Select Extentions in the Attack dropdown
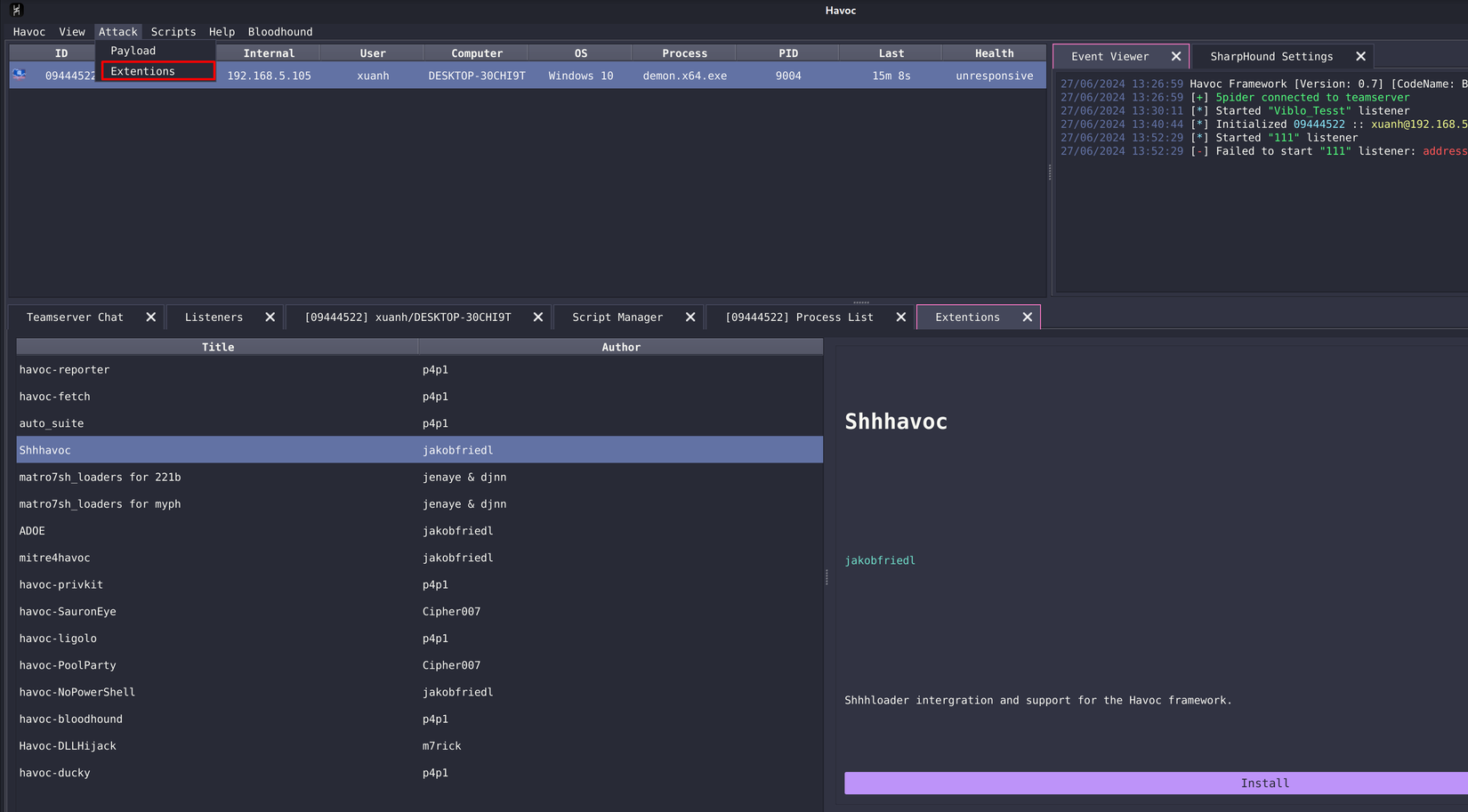 pyautogui.click(x=143, y=71)
